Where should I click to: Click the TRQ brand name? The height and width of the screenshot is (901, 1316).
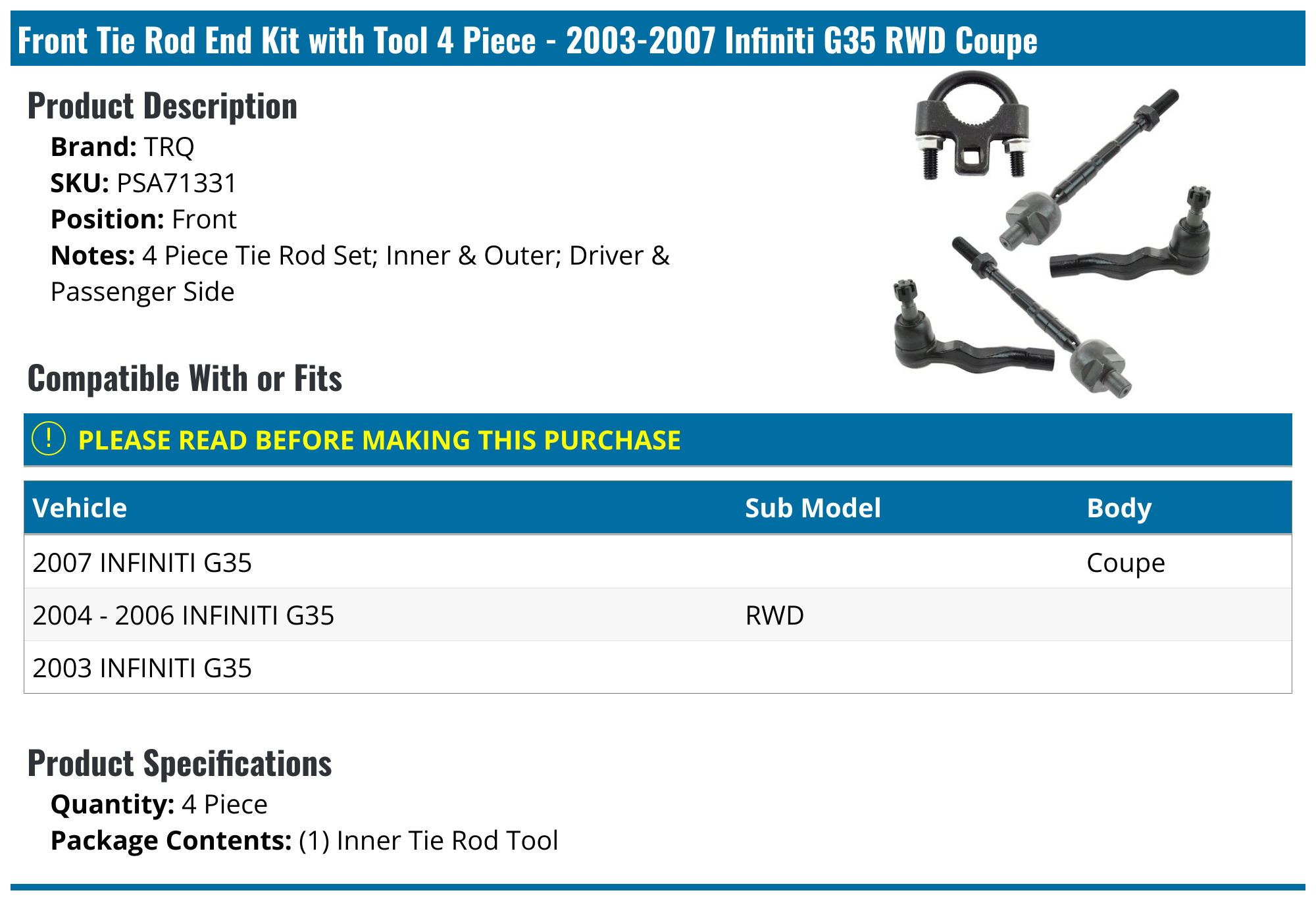click(x=169, y=147)
